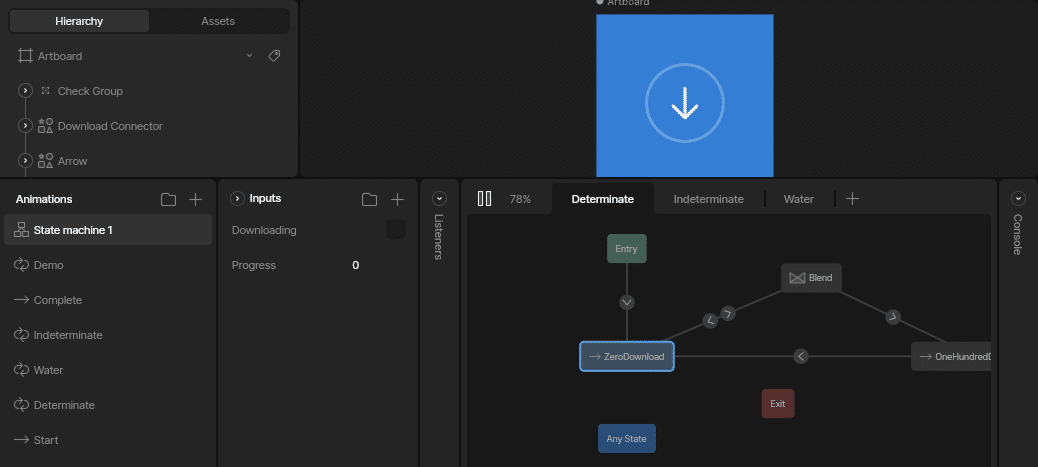
Task: Open the Indeterminate layer tab
Action: (x=708, y=199)
